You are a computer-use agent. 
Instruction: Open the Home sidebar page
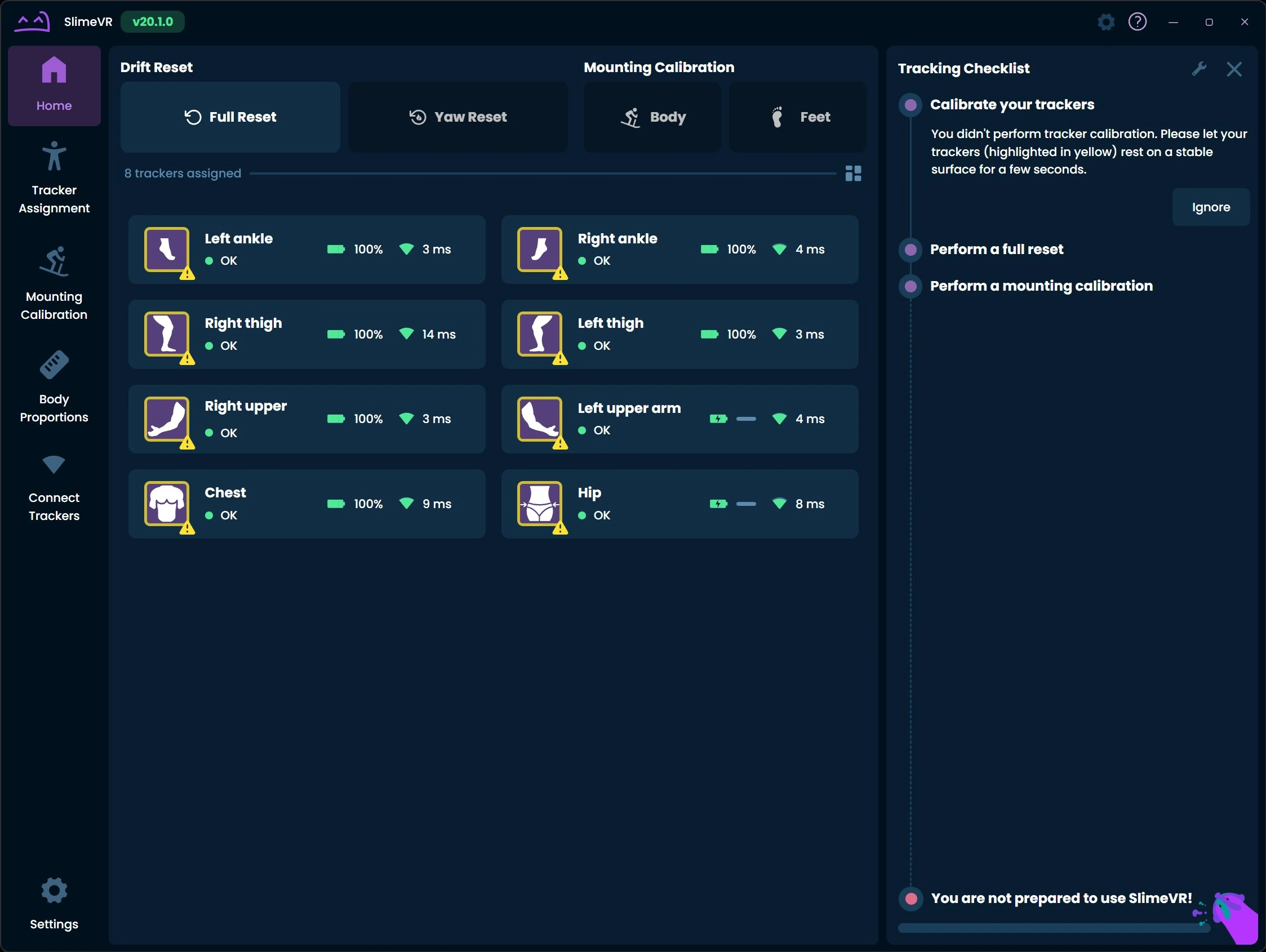[55, 86]
